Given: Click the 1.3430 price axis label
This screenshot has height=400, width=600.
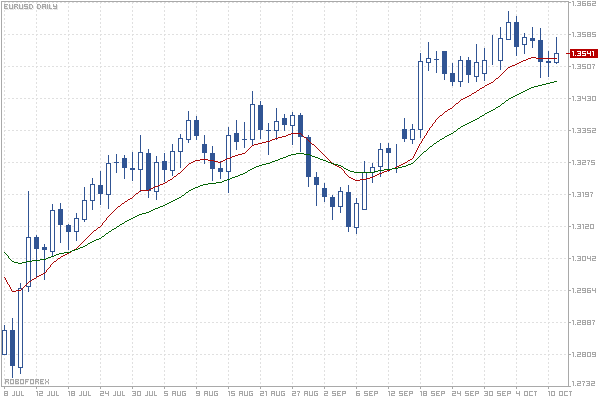Looking at the screenshot, I should click(x=584, y=99).
